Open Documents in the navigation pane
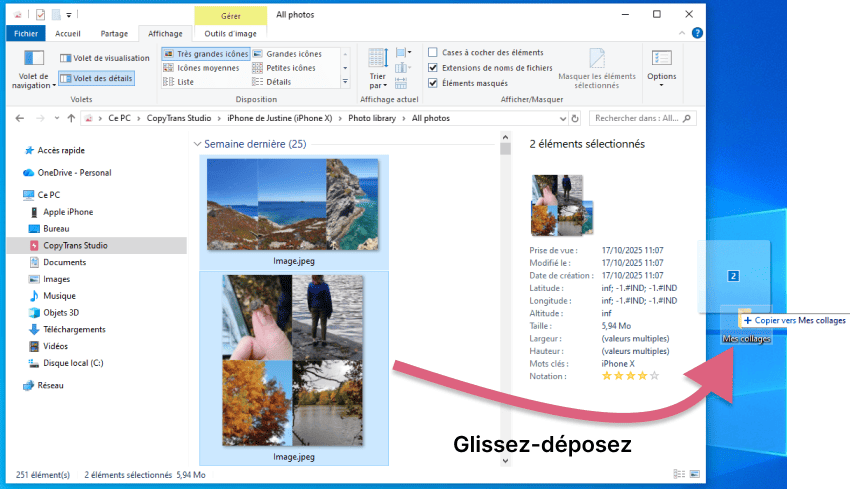Image resolution: width=850 pixels, height=490 pixels. coord(57,262)
